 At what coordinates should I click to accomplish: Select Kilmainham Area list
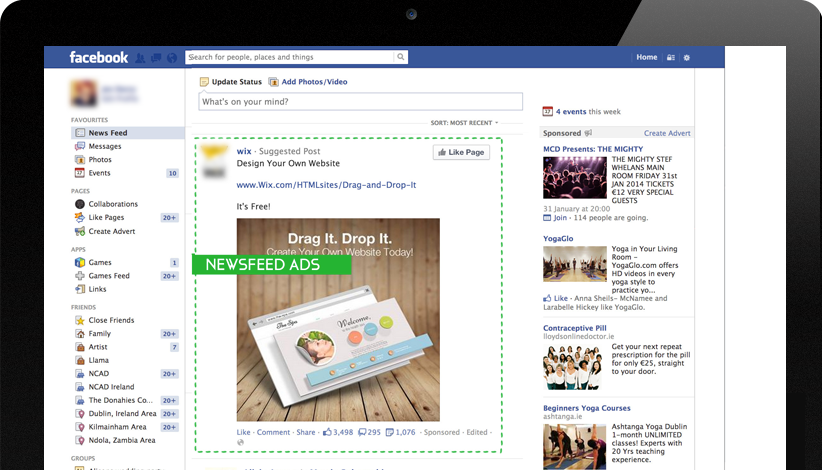click(x=117, y=427)
